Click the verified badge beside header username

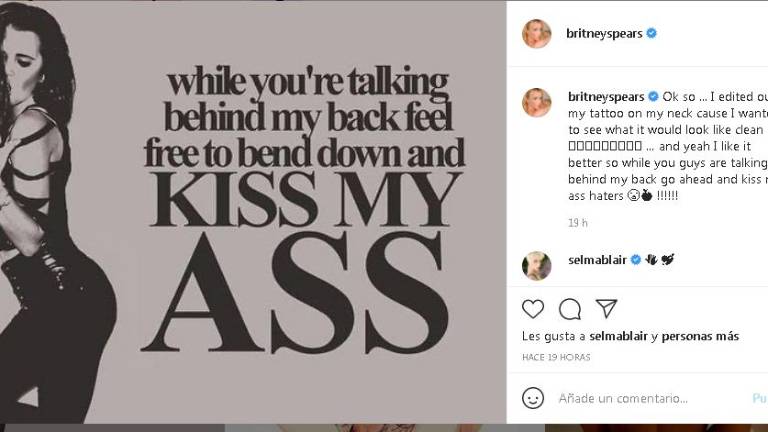652,33
